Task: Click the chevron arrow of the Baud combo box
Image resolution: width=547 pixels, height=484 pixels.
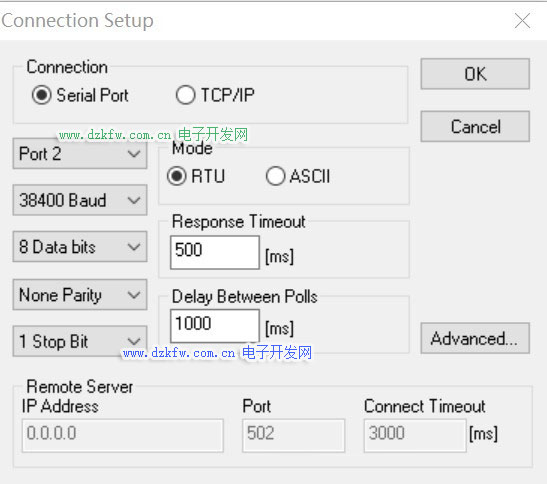Action: click(x=134, y=200)
